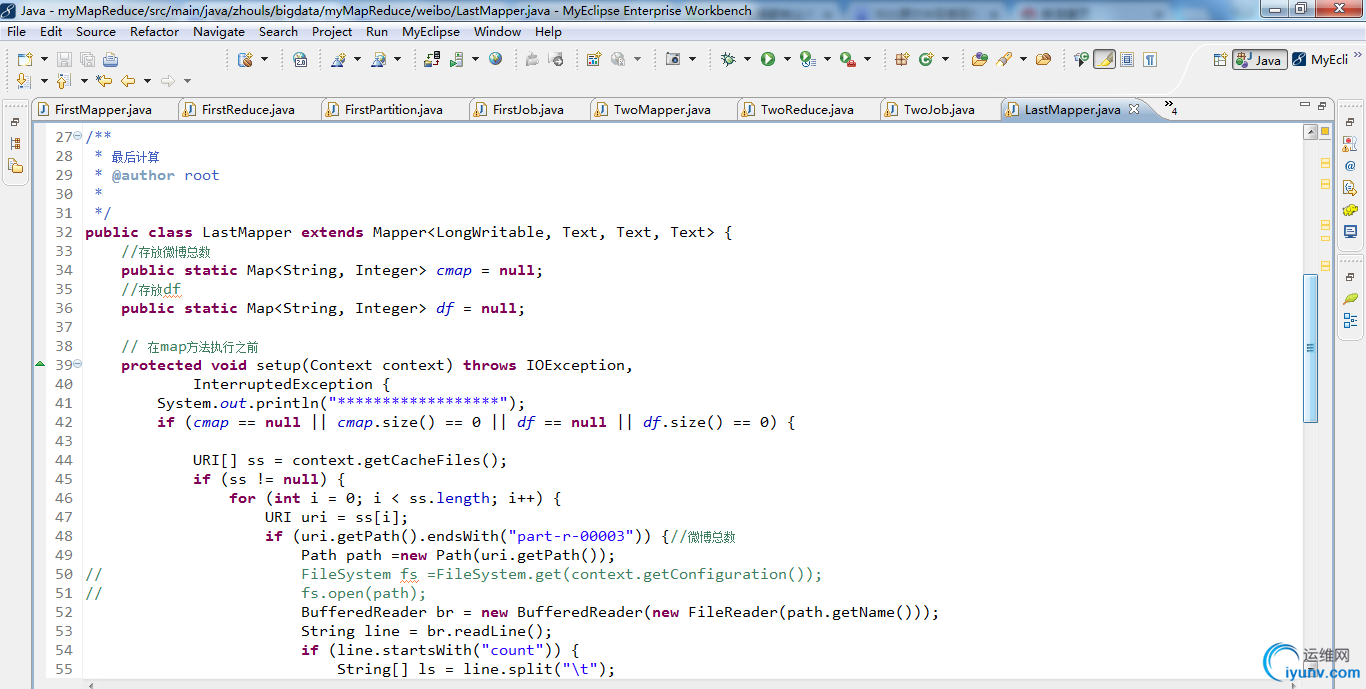Click the vertical scrollbar thumb

(1310, 347)
